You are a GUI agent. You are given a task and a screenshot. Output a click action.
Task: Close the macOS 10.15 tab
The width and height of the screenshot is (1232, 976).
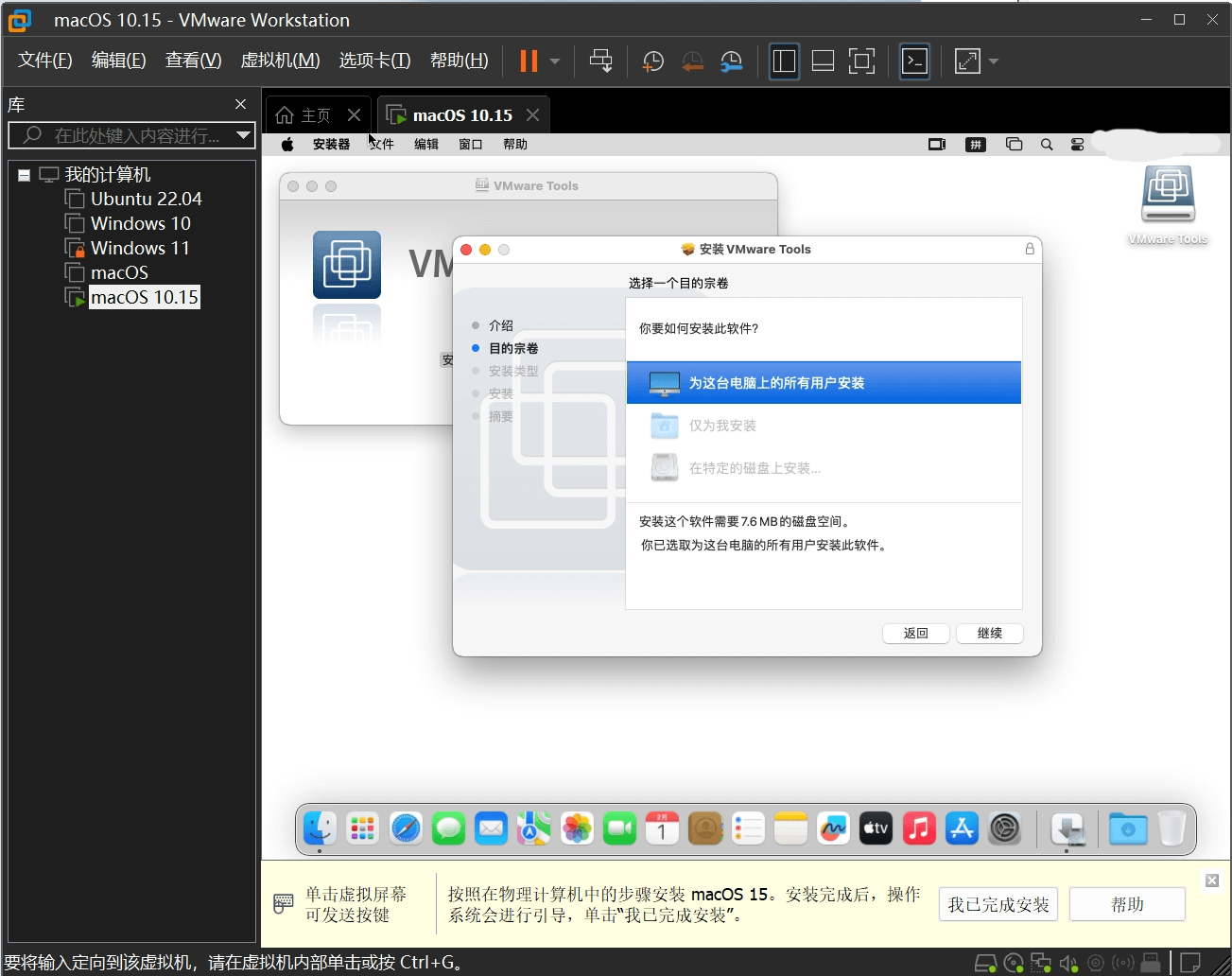(533, 114)
